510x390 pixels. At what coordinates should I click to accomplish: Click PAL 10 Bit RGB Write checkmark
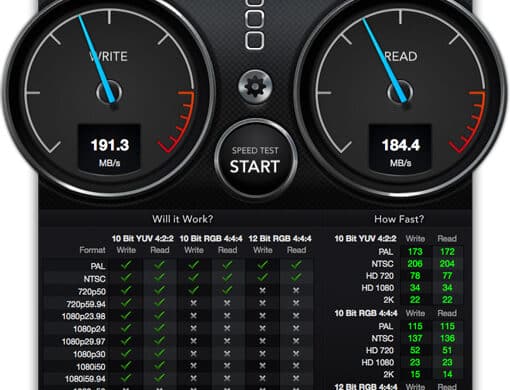click(x=194, y=265)
